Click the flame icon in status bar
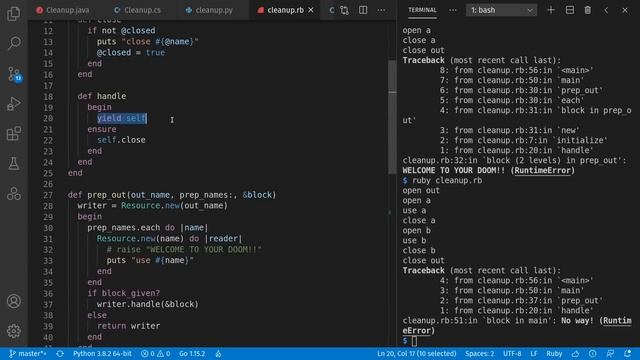This screenshot has width=640, height=360. (x=218, y=353)
